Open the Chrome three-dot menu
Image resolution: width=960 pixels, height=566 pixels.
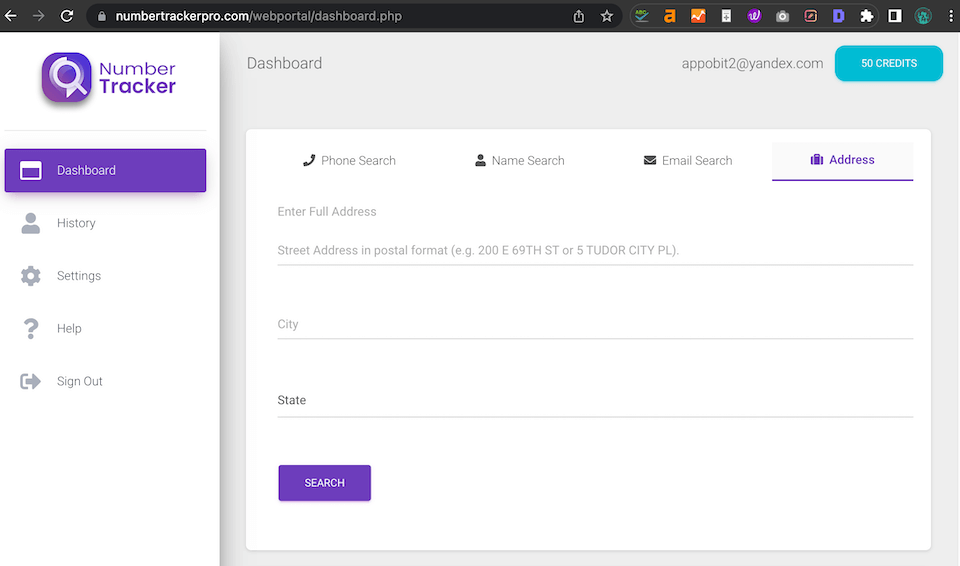(x=950, y=17)
